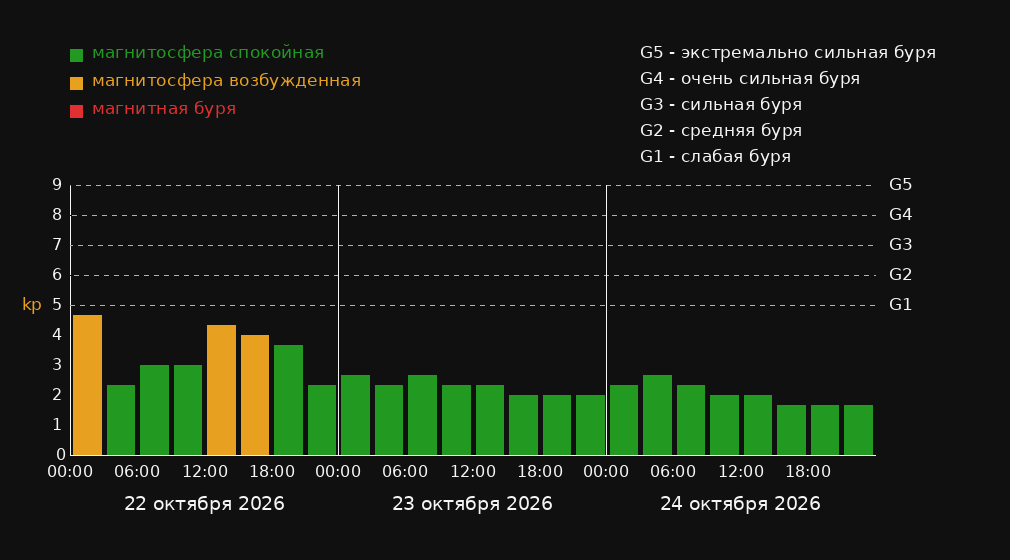The width and height of the screenshot is (1010, 560).
Task: Click the green 06:00 bar on 22 октября
Action: click(x=155, y=410)
